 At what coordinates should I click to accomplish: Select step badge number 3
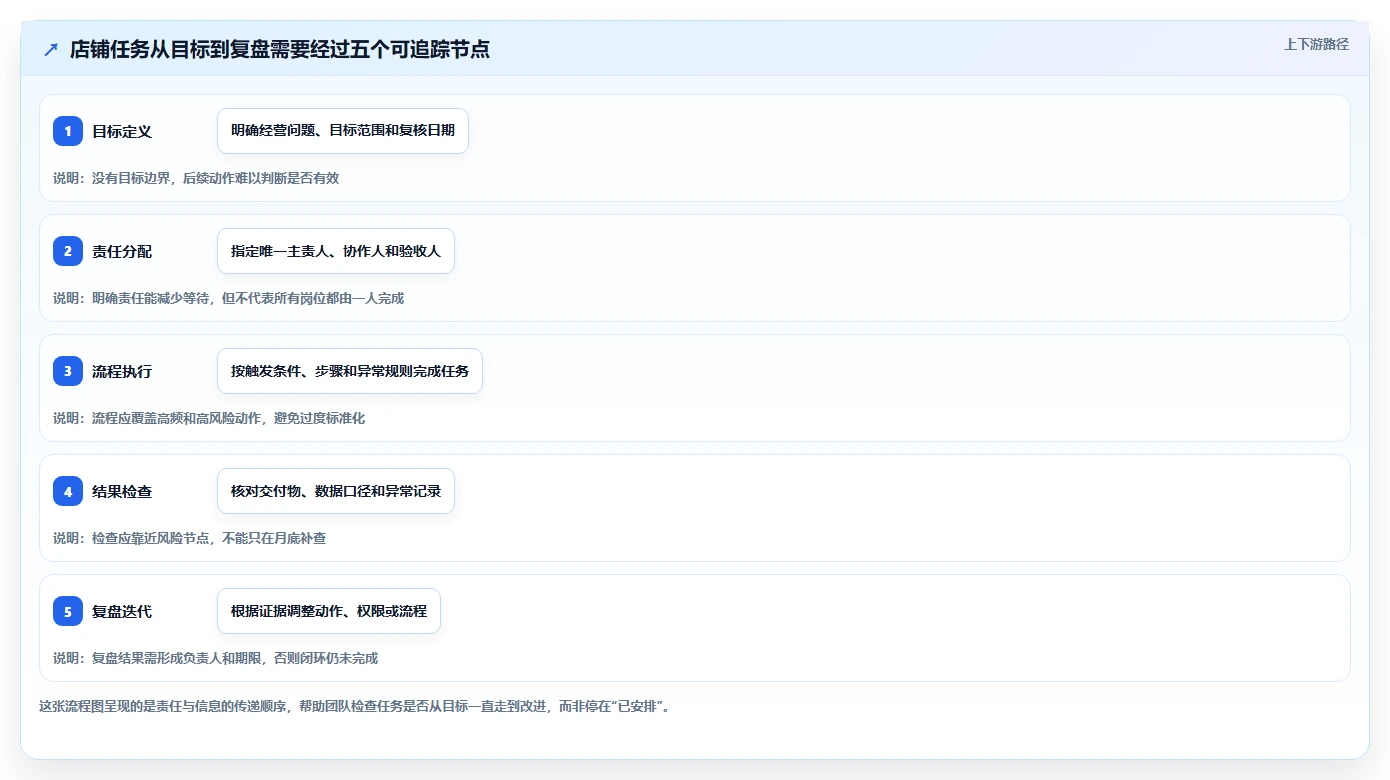68,371
